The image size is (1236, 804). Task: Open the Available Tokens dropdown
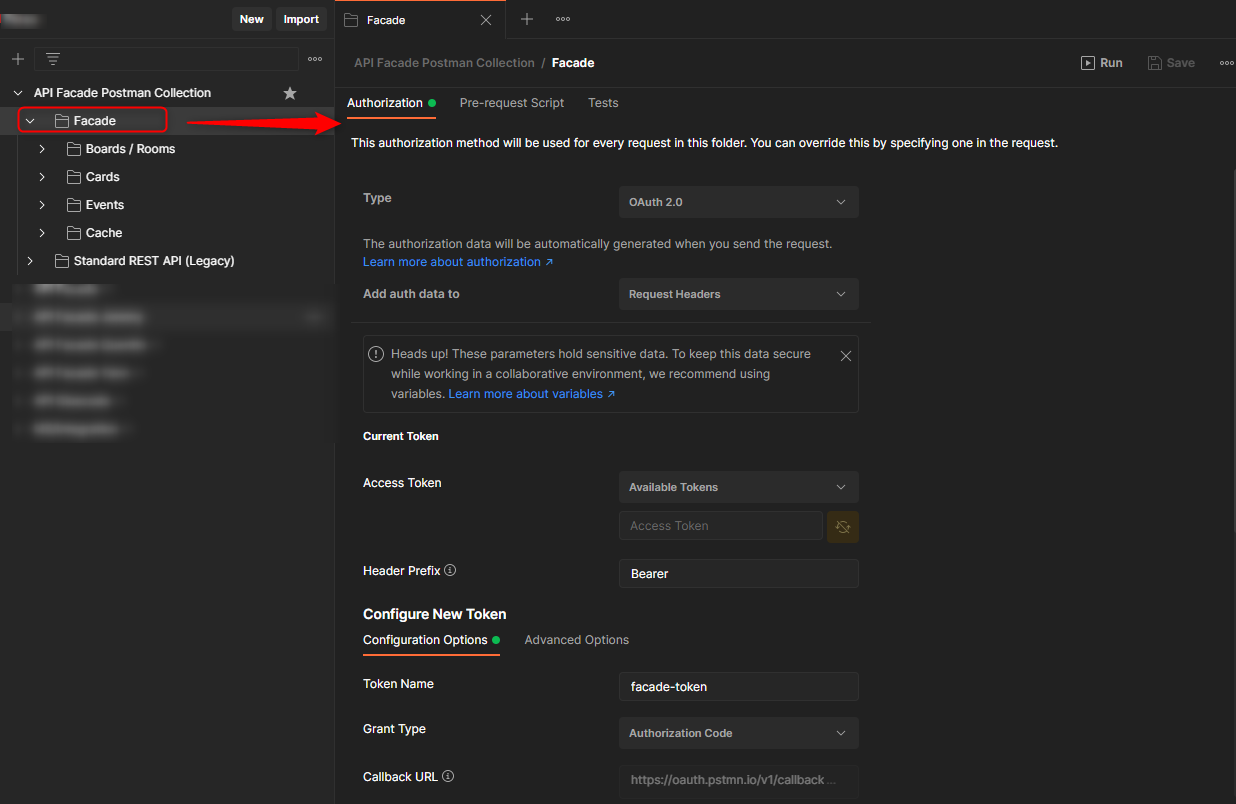coord(738,487)
